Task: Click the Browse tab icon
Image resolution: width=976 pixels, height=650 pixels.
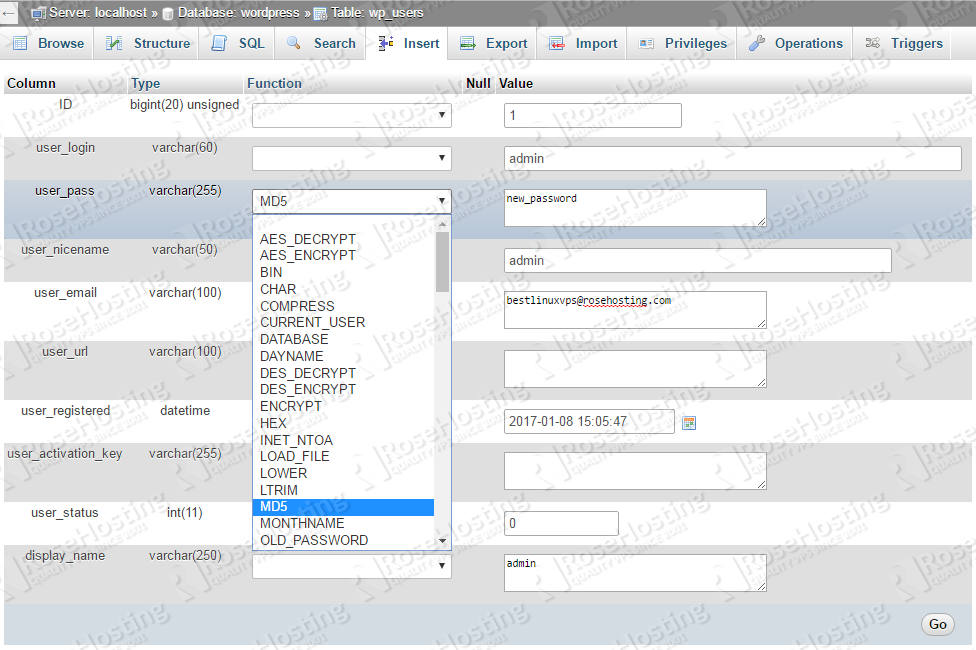Action: pos(21,43)
